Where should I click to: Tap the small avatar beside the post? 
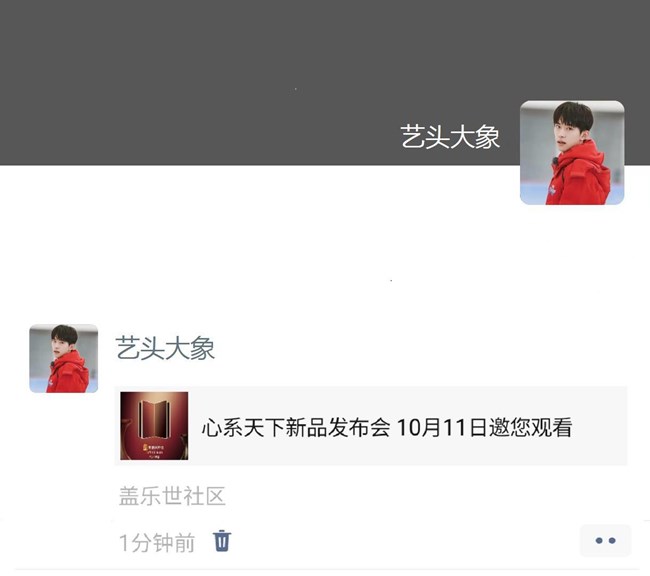(63, 358)
